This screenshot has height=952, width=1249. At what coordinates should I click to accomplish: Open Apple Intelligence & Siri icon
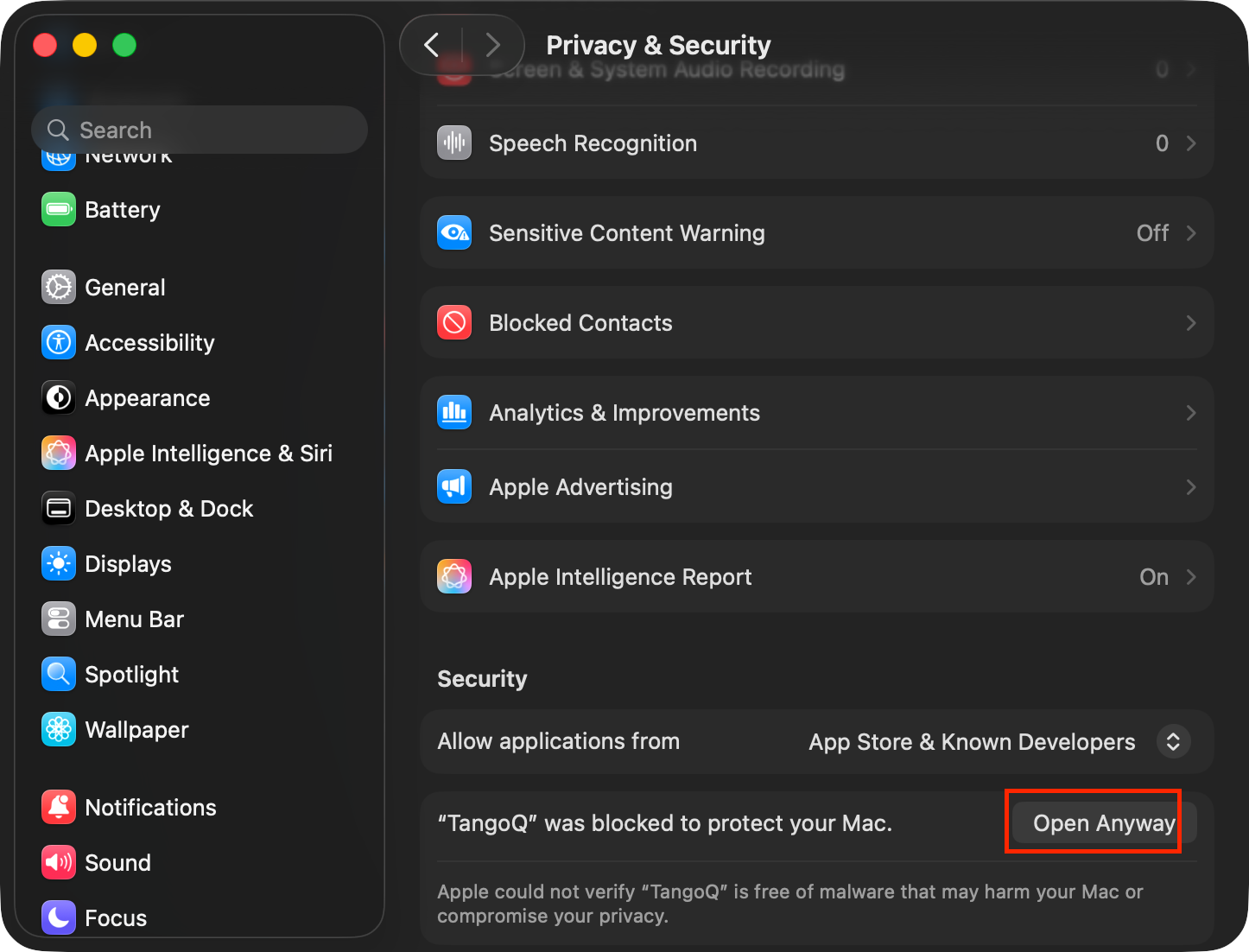click(59, 453)
